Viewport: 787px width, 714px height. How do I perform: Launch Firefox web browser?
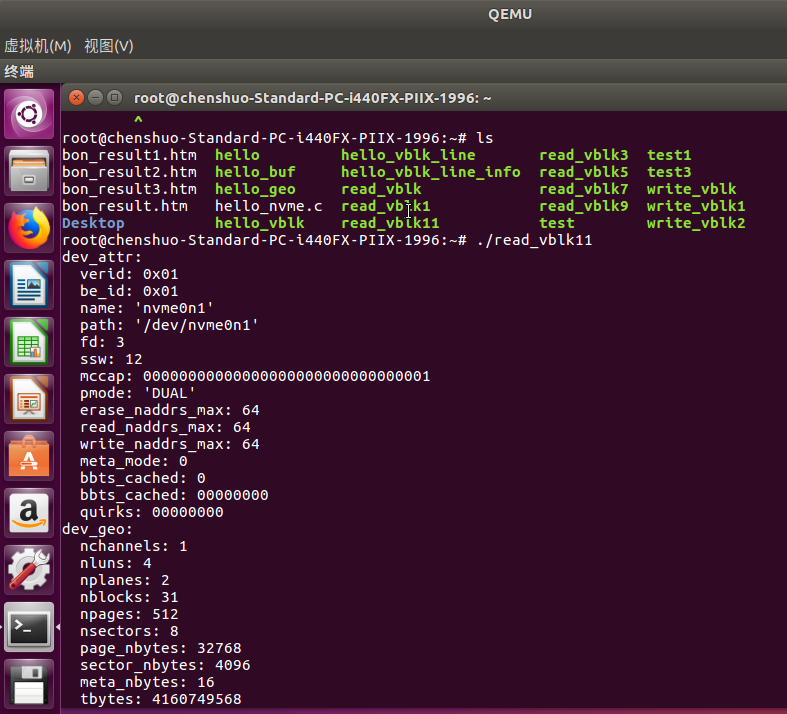point(29,228)
